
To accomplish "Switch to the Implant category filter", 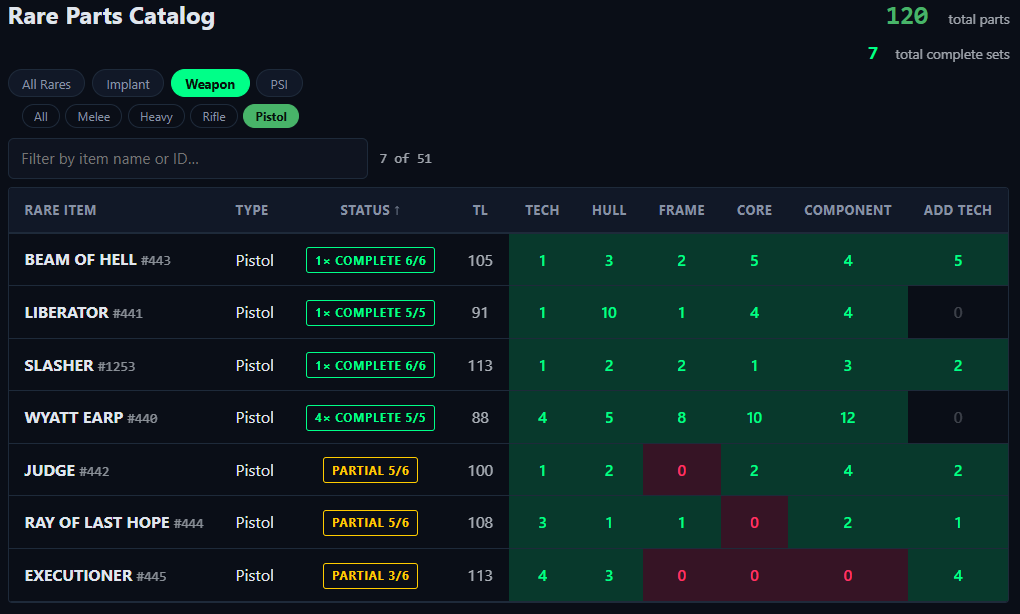I will pos(128,84).
